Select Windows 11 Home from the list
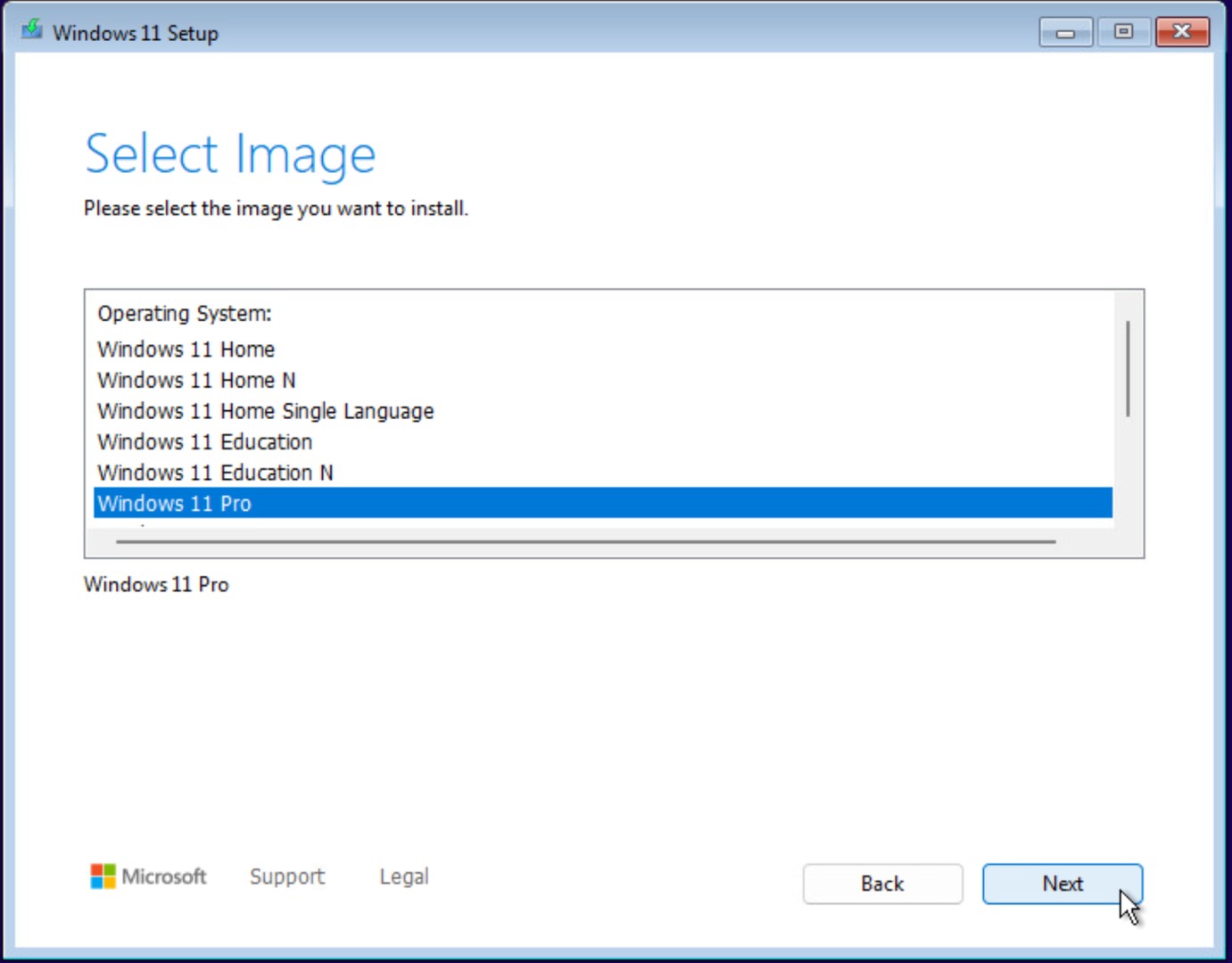This screenshot has width=1232, height=963. [x=603, y=350]
